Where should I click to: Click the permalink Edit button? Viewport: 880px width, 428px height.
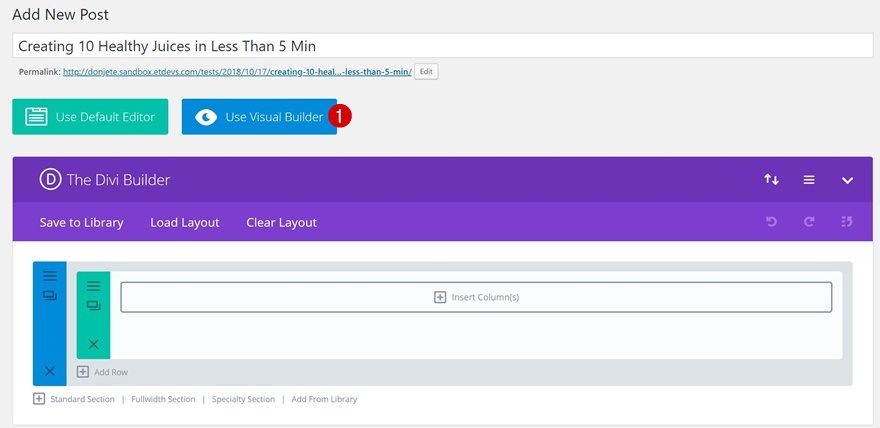point(426,72)
